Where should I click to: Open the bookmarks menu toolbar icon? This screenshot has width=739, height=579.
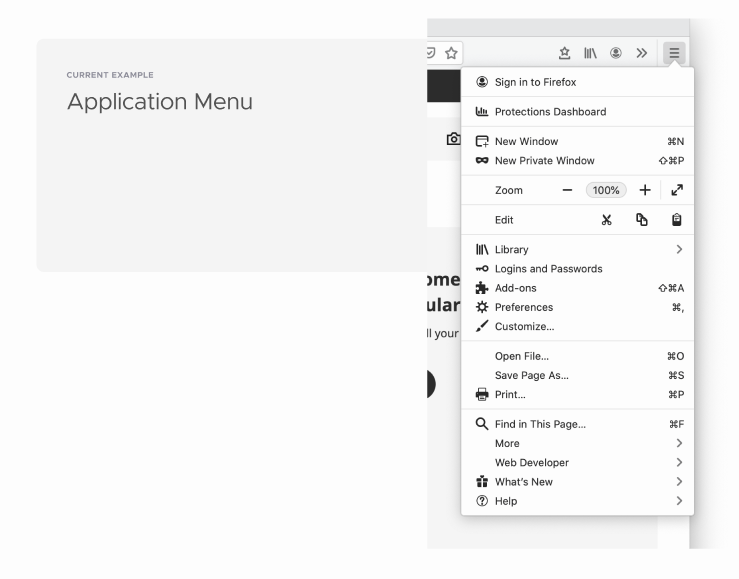point(564,54)
